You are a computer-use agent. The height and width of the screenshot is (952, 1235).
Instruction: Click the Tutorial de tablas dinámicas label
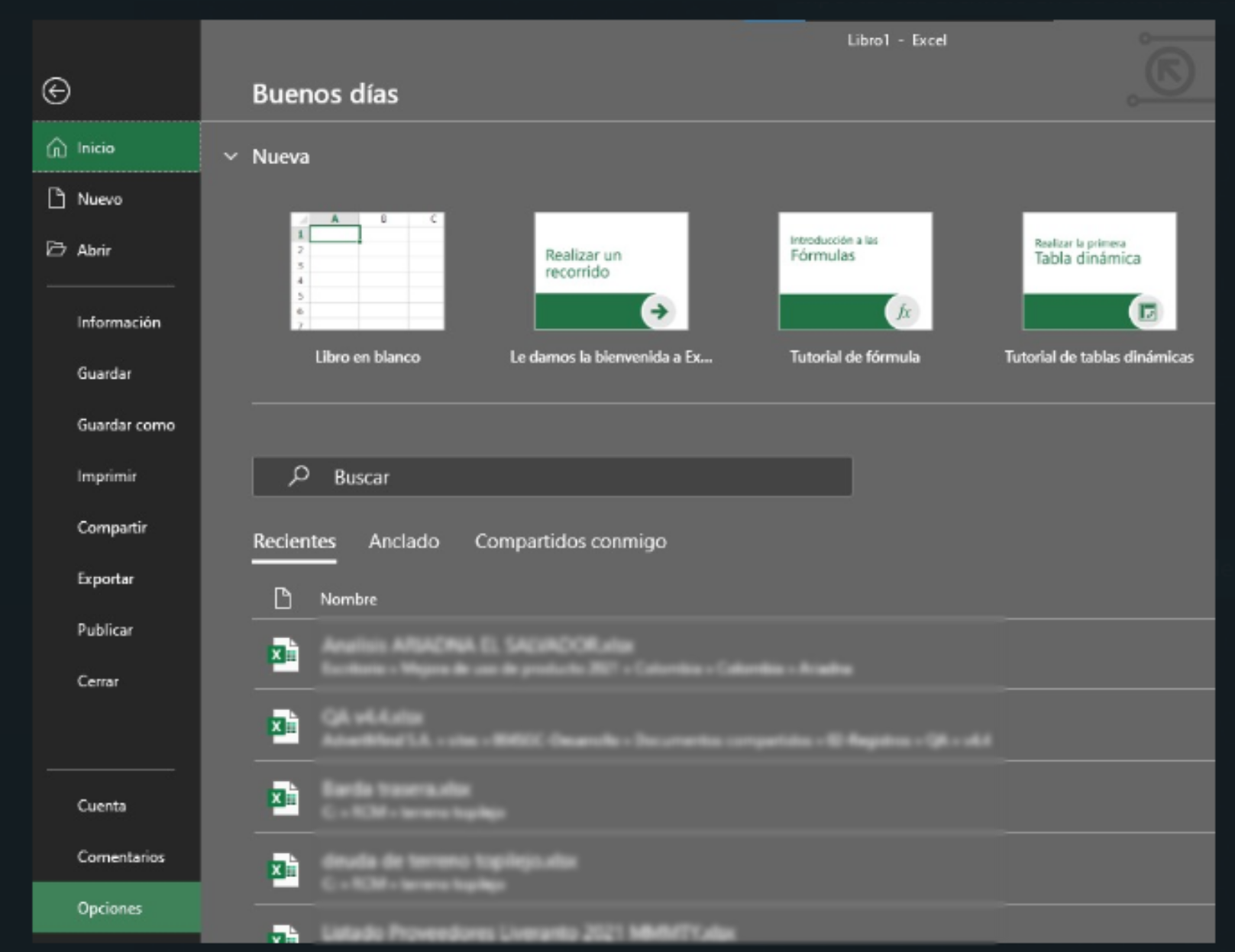point(1099,357)
